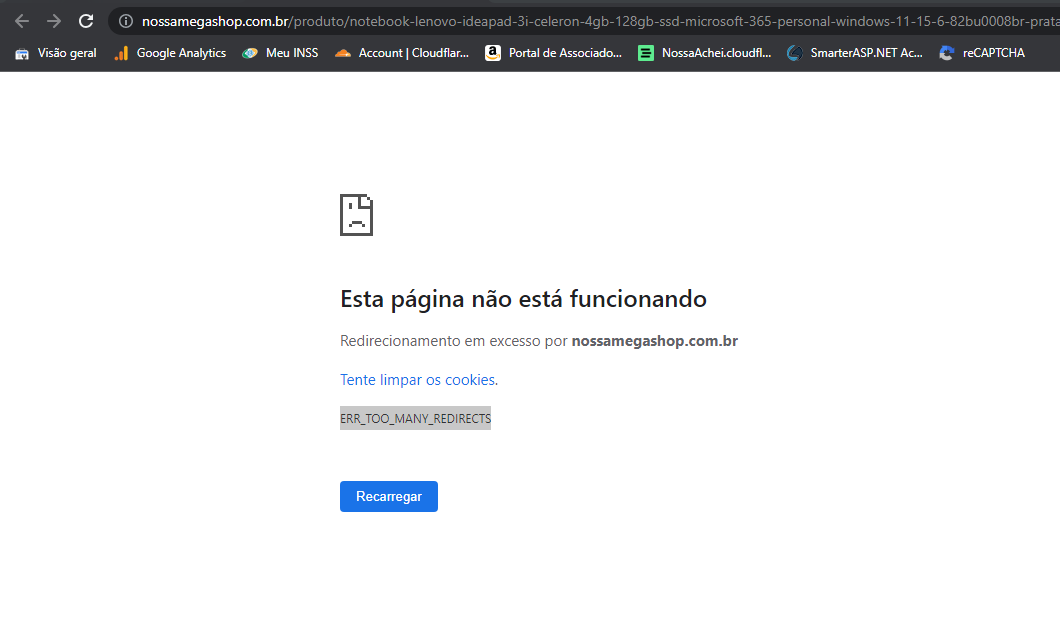
Task: Click bold nossamegashop.com.br in error message
Action: click(654, 341)
